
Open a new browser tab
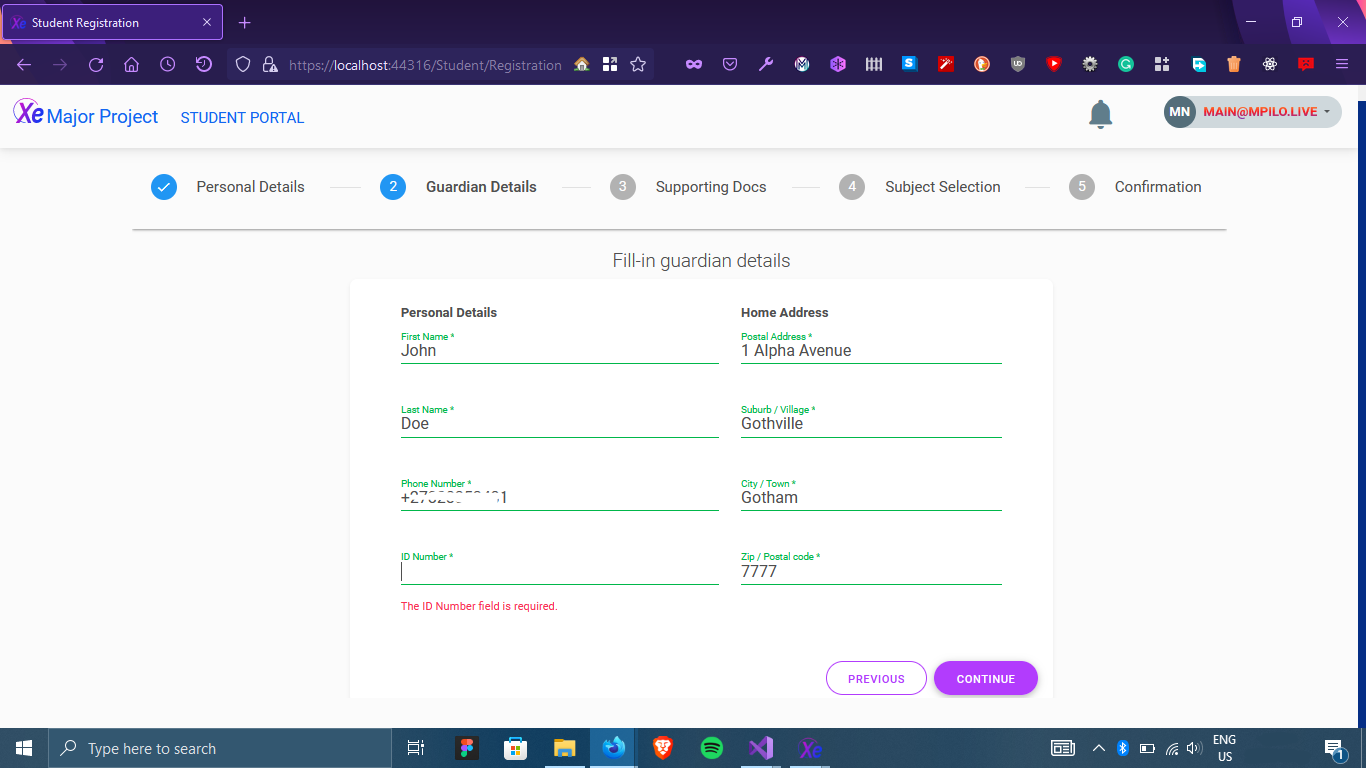coord(245,22)
